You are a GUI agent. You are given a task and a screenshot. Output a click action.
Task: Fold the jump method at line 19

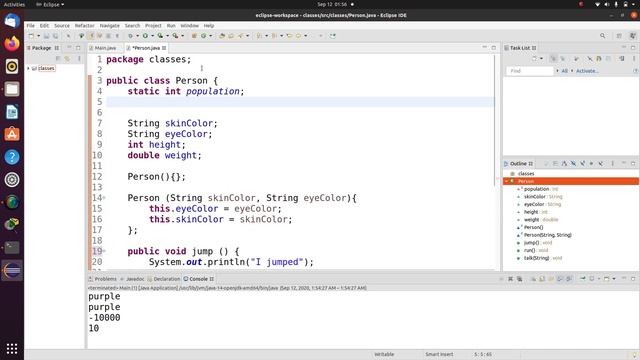[x=104, y=251]
